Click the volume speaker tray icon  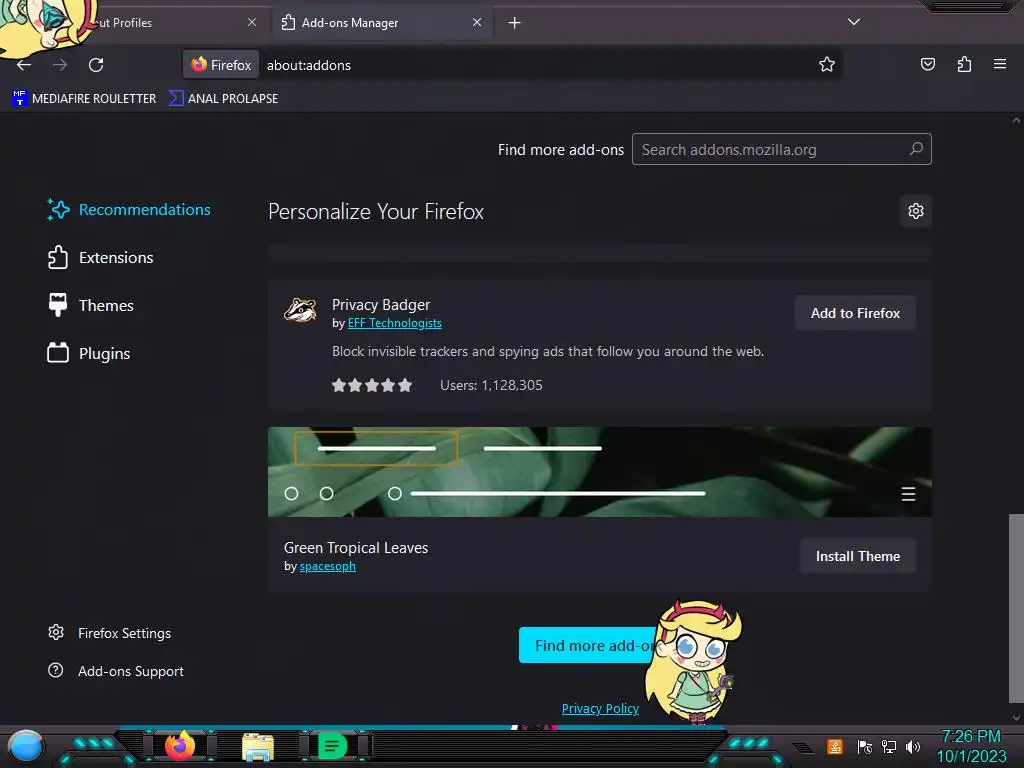coord(913,747)
